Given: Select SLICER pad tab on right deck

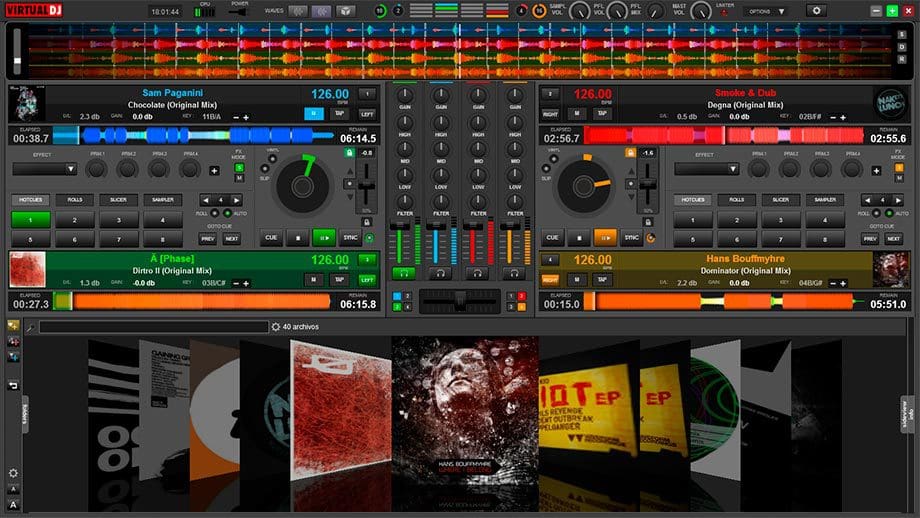Looking at the screenshot, I should click(x=780, y=200).
